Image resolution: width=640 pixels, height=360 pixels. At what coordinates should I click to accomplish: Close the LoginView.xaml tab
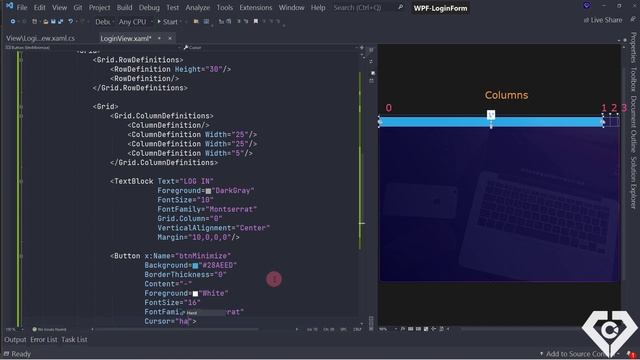point(170,38)
